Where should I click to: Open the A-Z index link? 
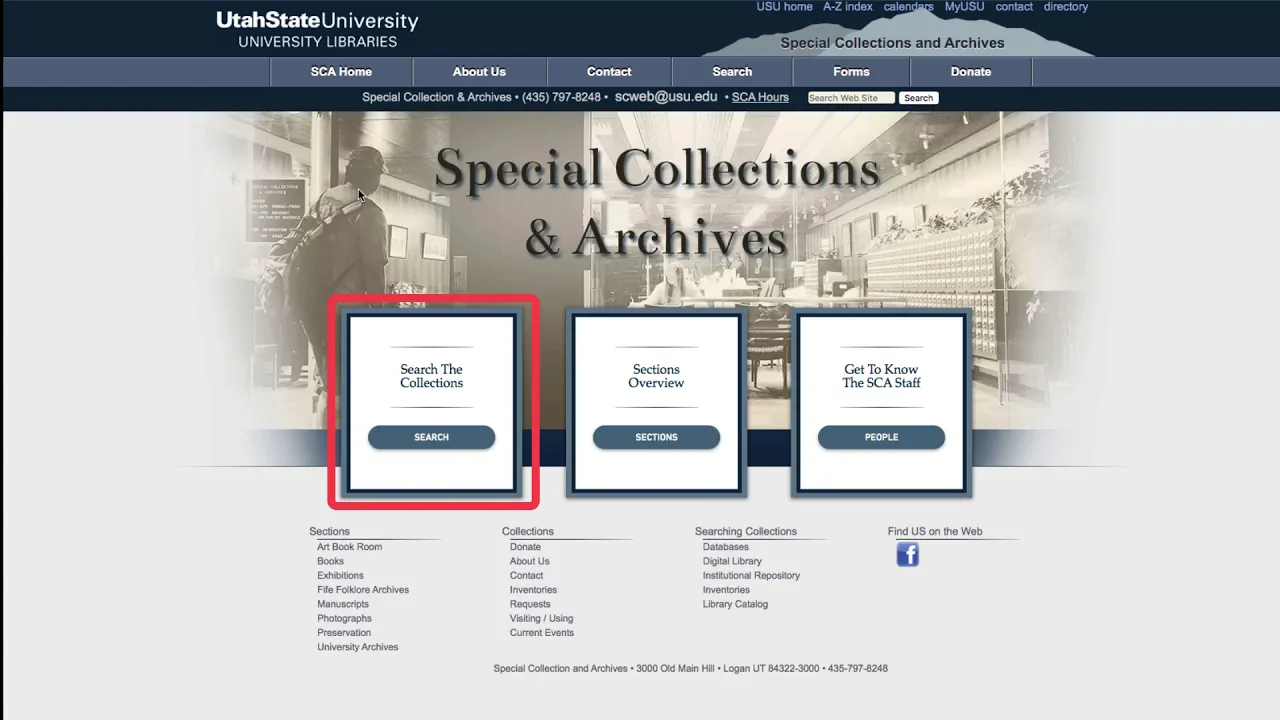click(x=848, y=7)
